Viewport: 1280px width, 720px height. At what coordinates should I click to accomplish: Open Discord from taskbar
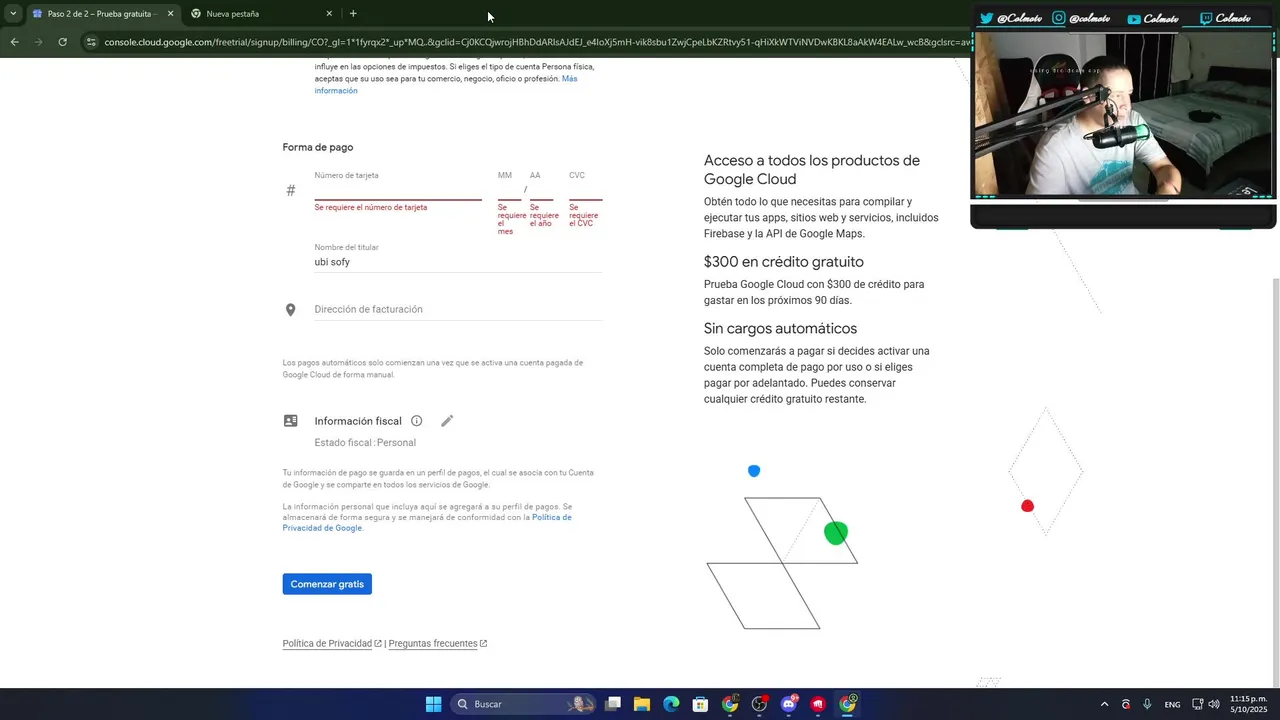(789, 704)
